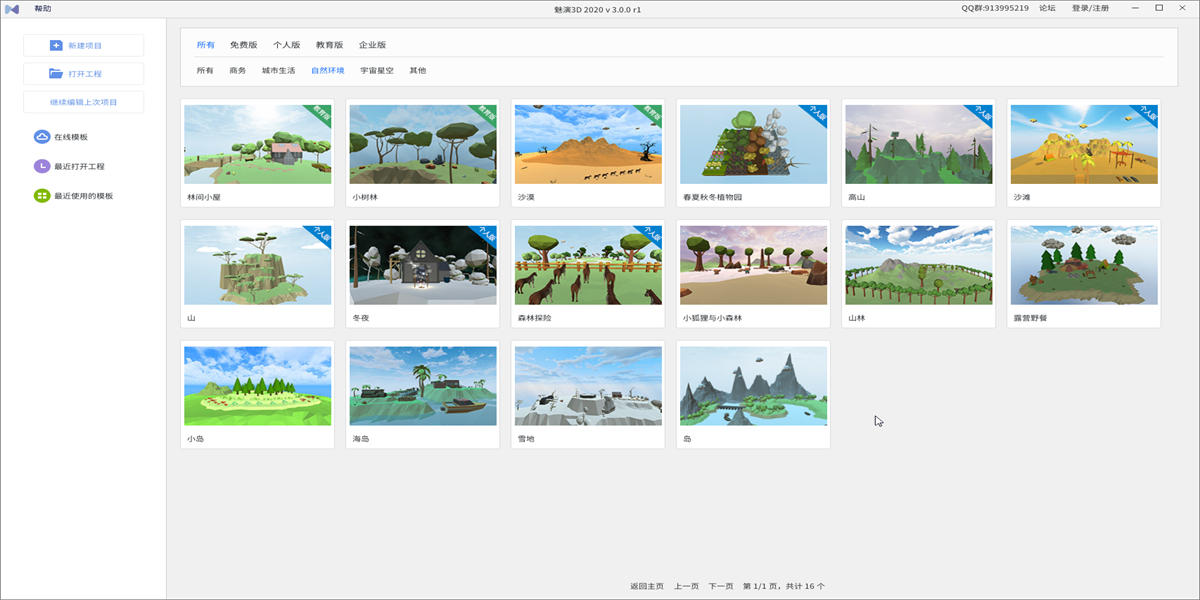Click the app logo in title bar
This screenshot has height=600, width=1200.
coord(12,8)
